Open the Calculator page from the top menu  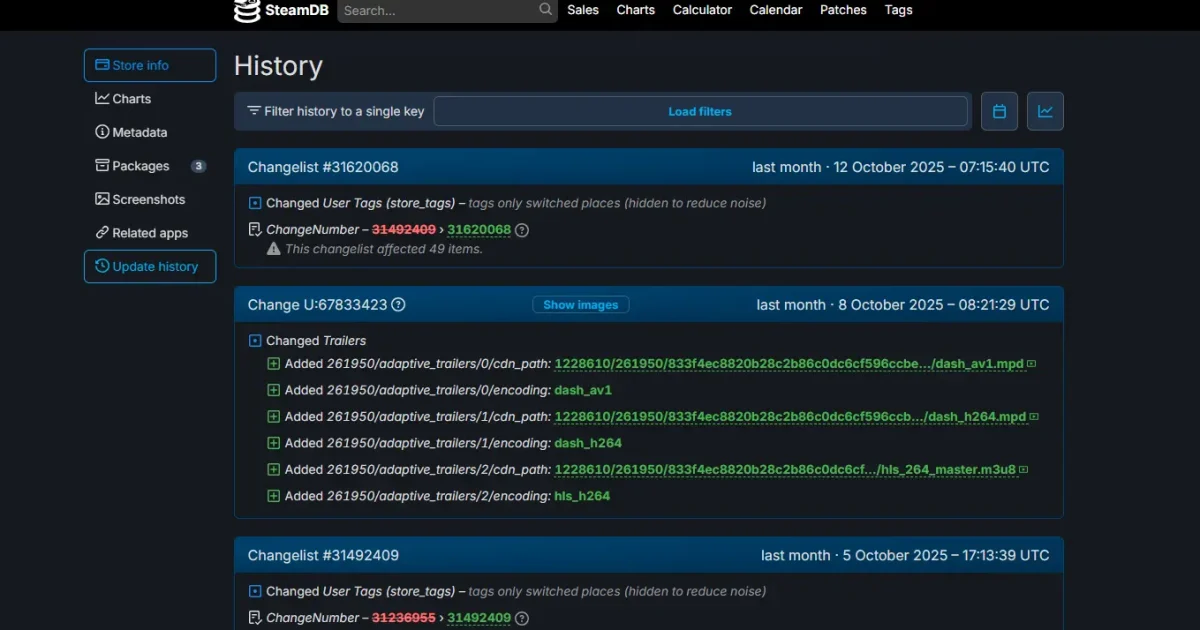click(x=702, y=10)
